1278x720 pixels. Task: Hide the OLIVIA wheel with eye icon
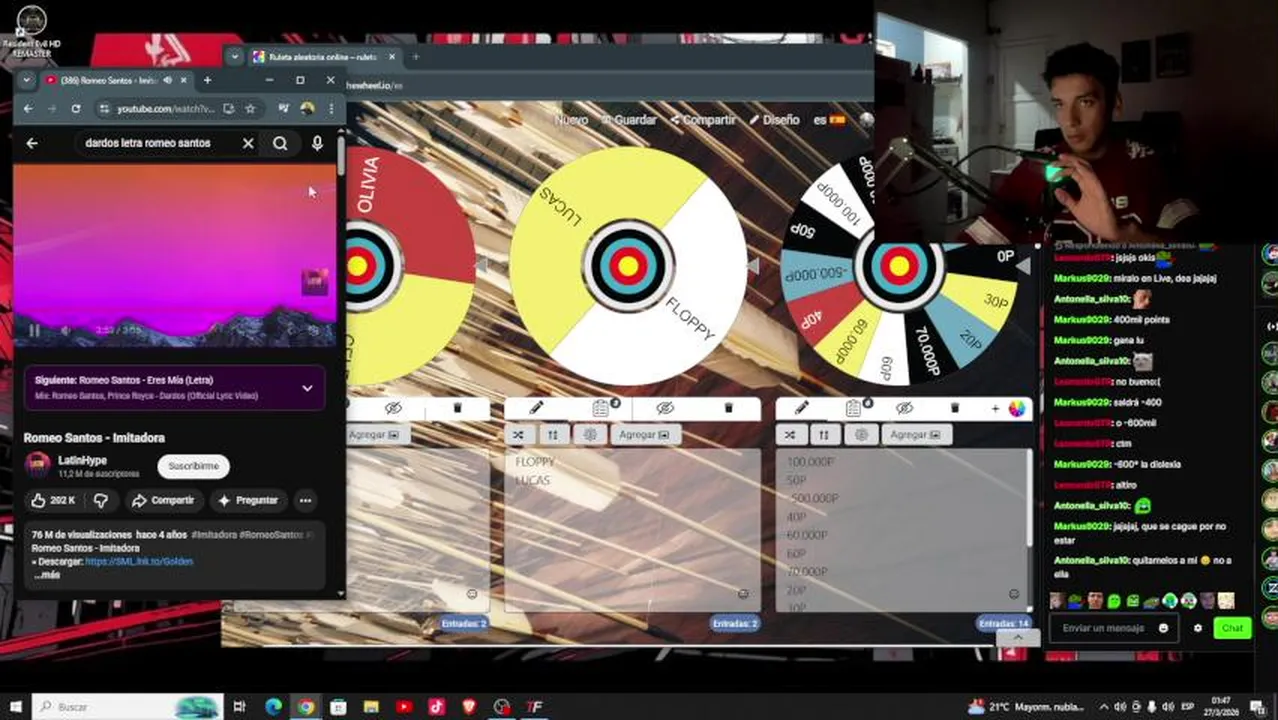pyautogui.click(x=393, y=408)
